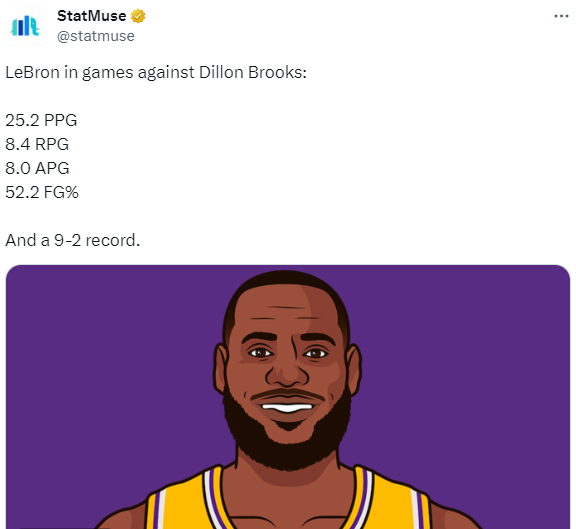
Task: Click the 25.2 PPG stat line
Action: (41, 120)
